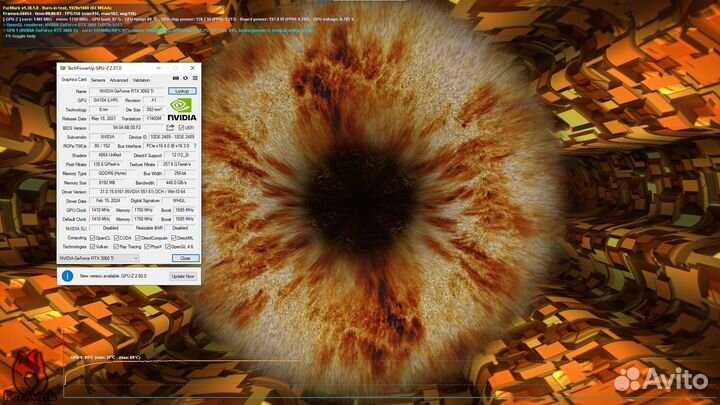Click the blue info icon in update bar

coord(66,274)
